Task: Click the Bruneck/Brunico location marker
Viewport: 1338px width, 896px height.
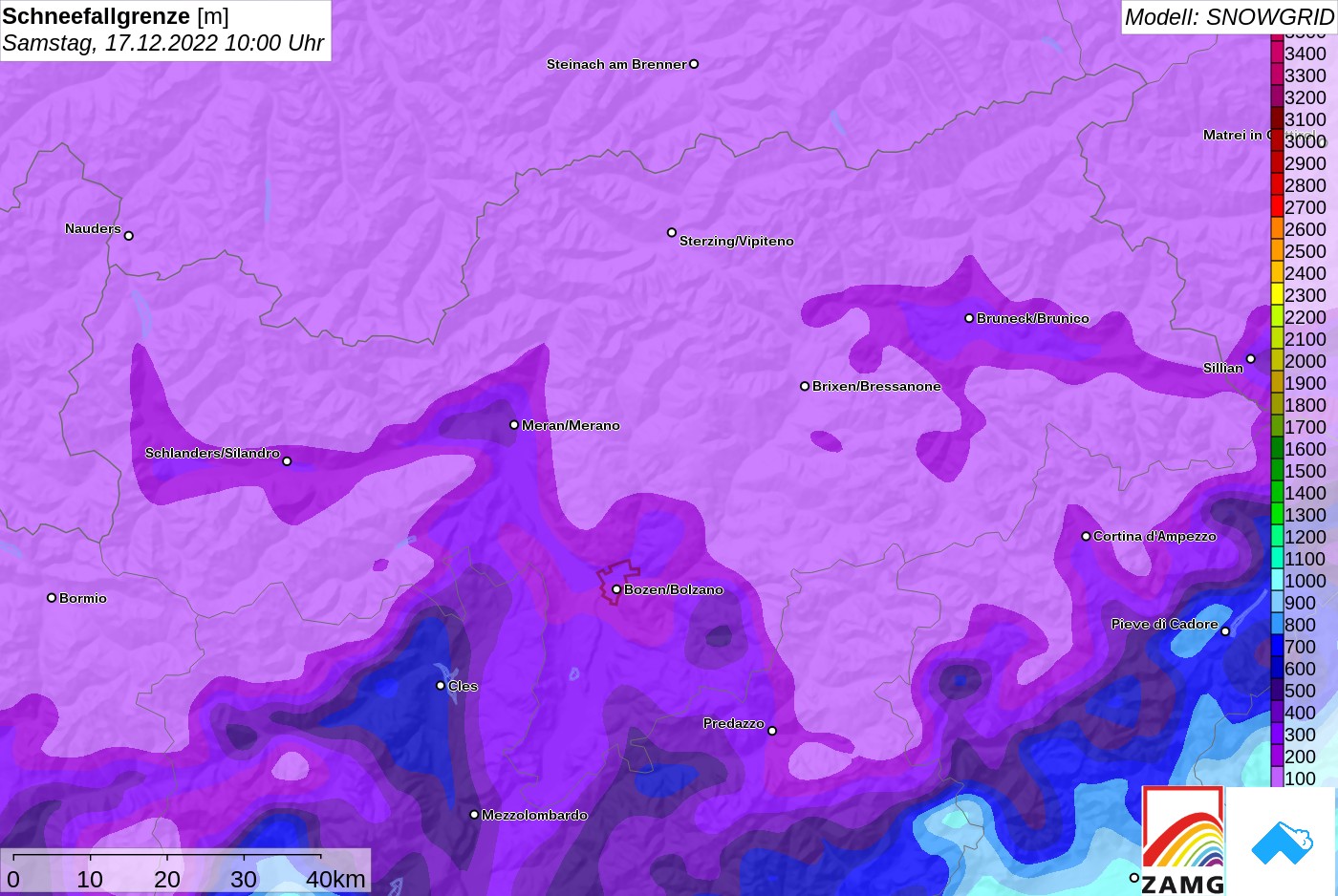Action: coord(969,318)
